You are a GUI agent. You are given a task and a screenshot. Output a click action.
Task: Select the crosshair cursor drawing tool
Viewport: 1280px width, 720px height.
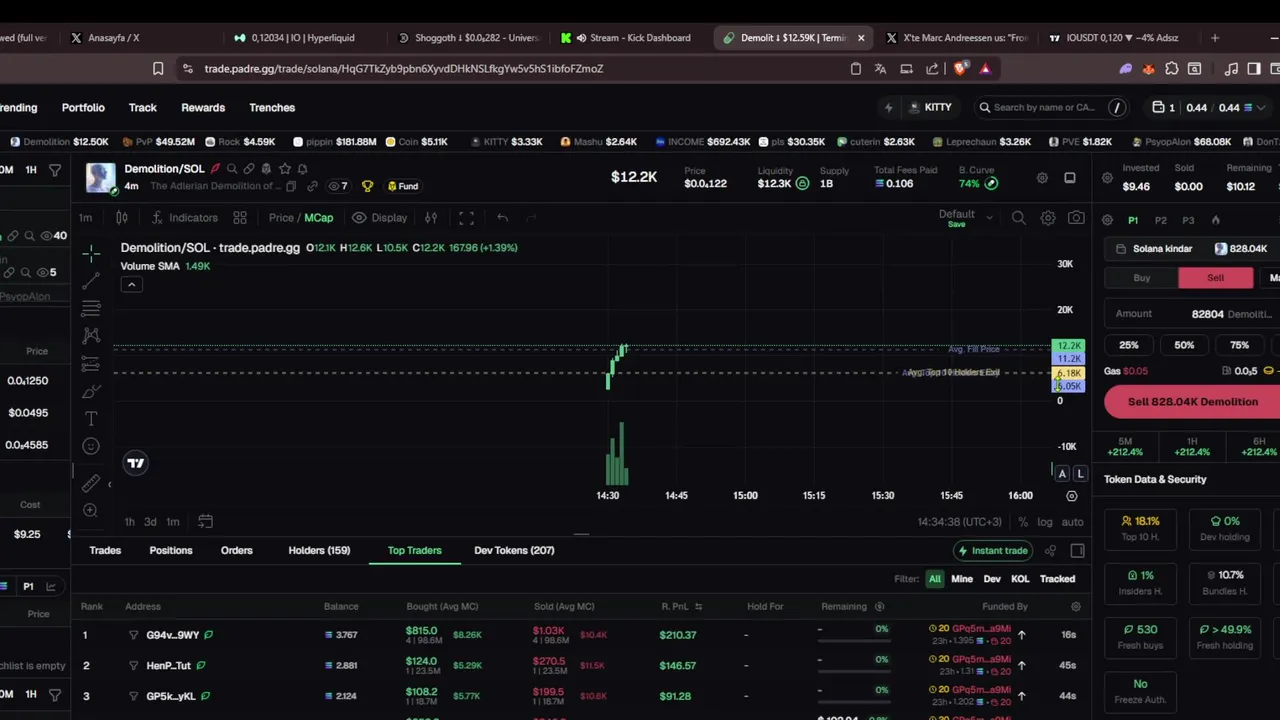point(91,254)
